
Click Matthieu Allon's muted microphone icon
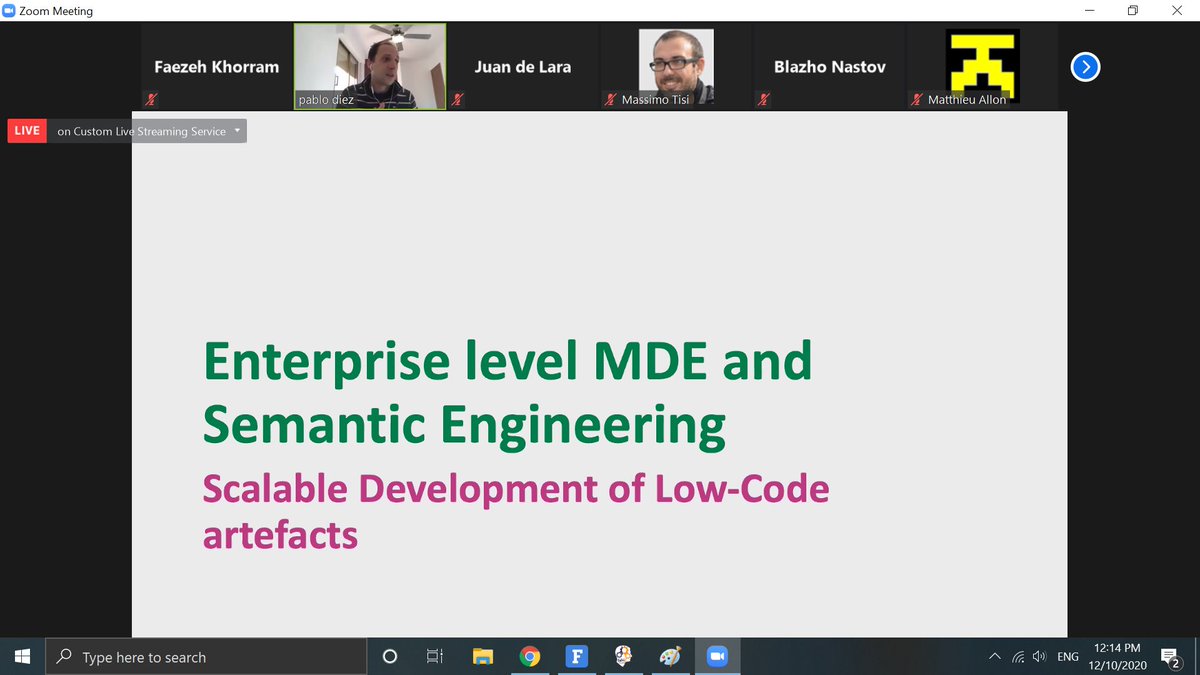[917, 99]
